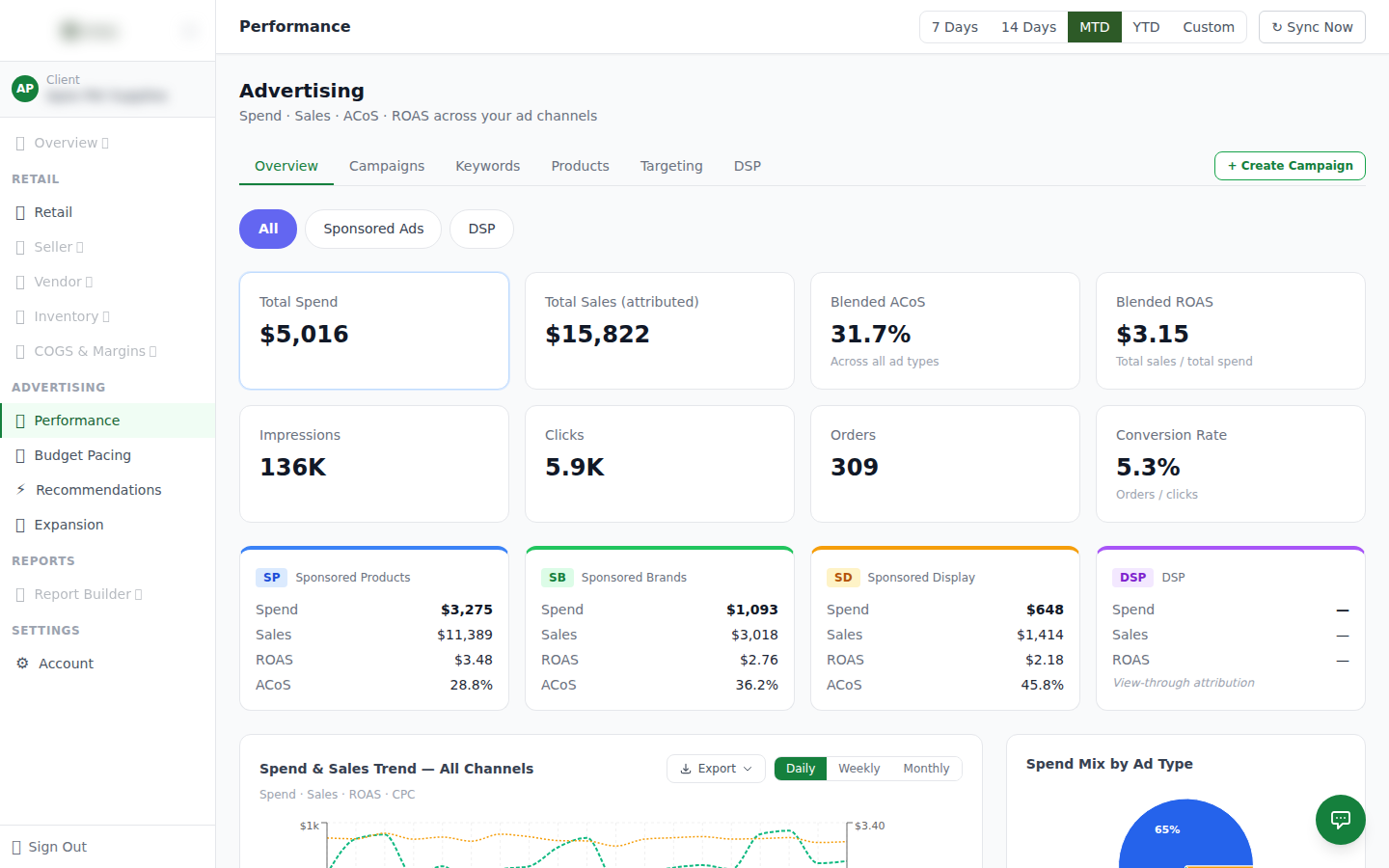This screenshot has width=1389, height=868.
Task: Click the Recommendations lightning bolt icon
Action: click(21, 490)
